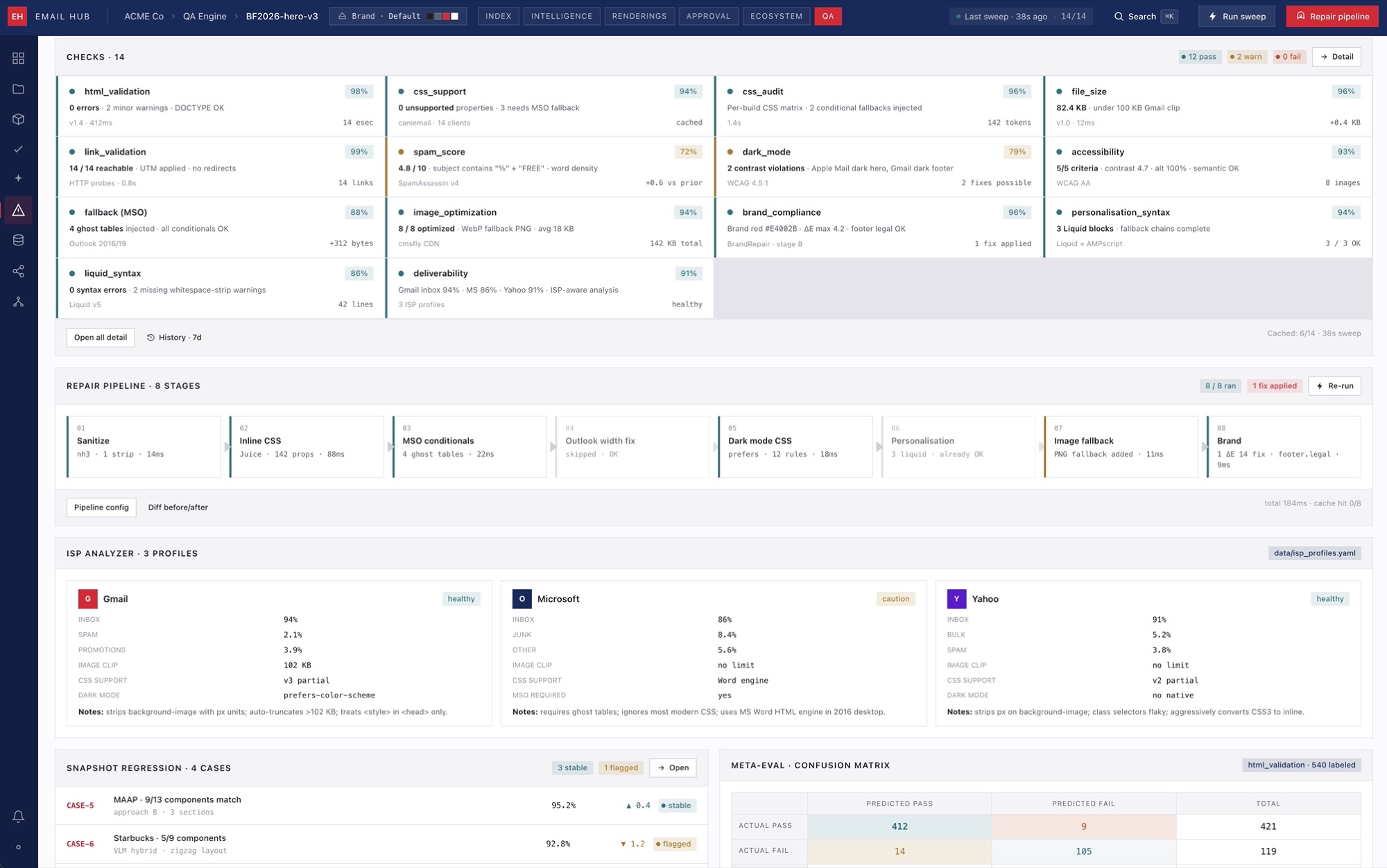Image resolution: width=1387 pixels, height=868 pixels.
Task: Open the notifications bell icon
Action: coord(19,817)
